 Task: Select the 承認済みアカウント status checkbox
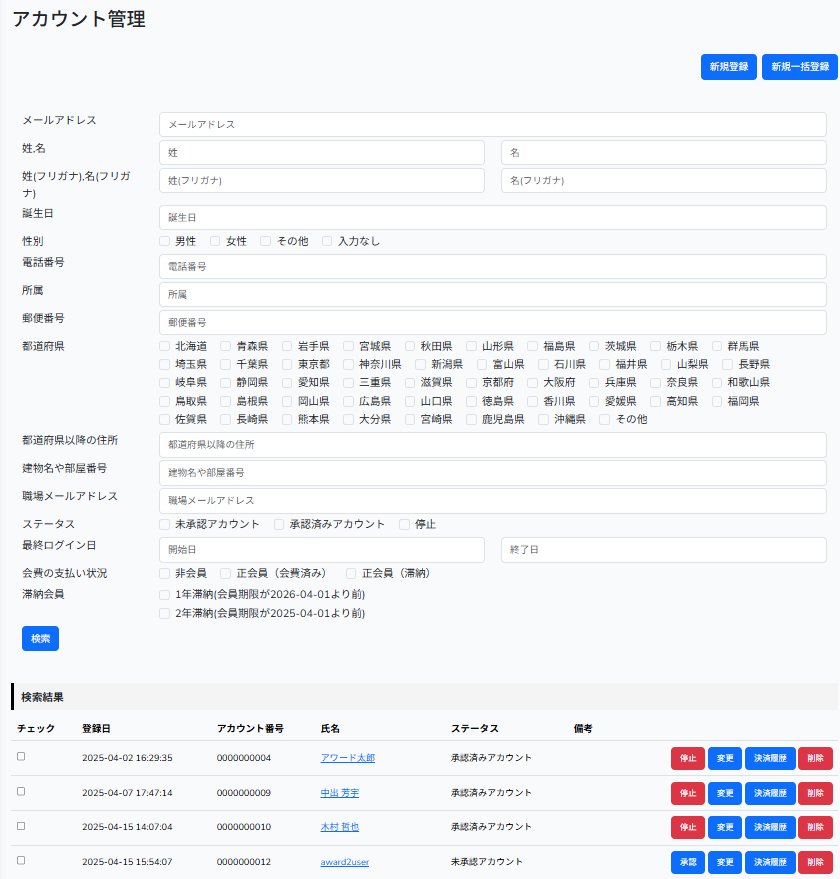click(279, 524)
